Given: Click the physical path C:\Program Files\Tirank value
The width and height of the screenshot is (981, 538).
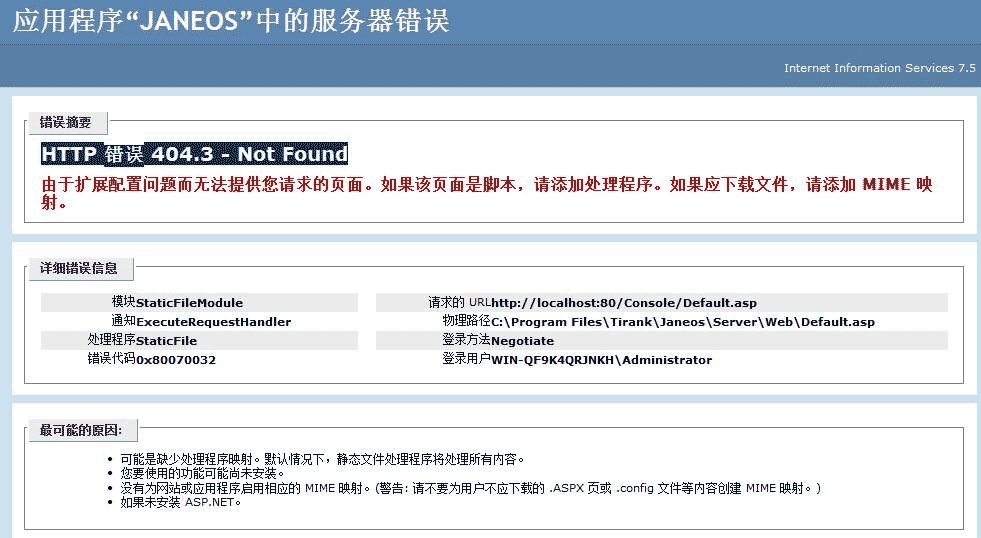Looking at the screenshot, I should pyautogui.click(x=683, y=322).
